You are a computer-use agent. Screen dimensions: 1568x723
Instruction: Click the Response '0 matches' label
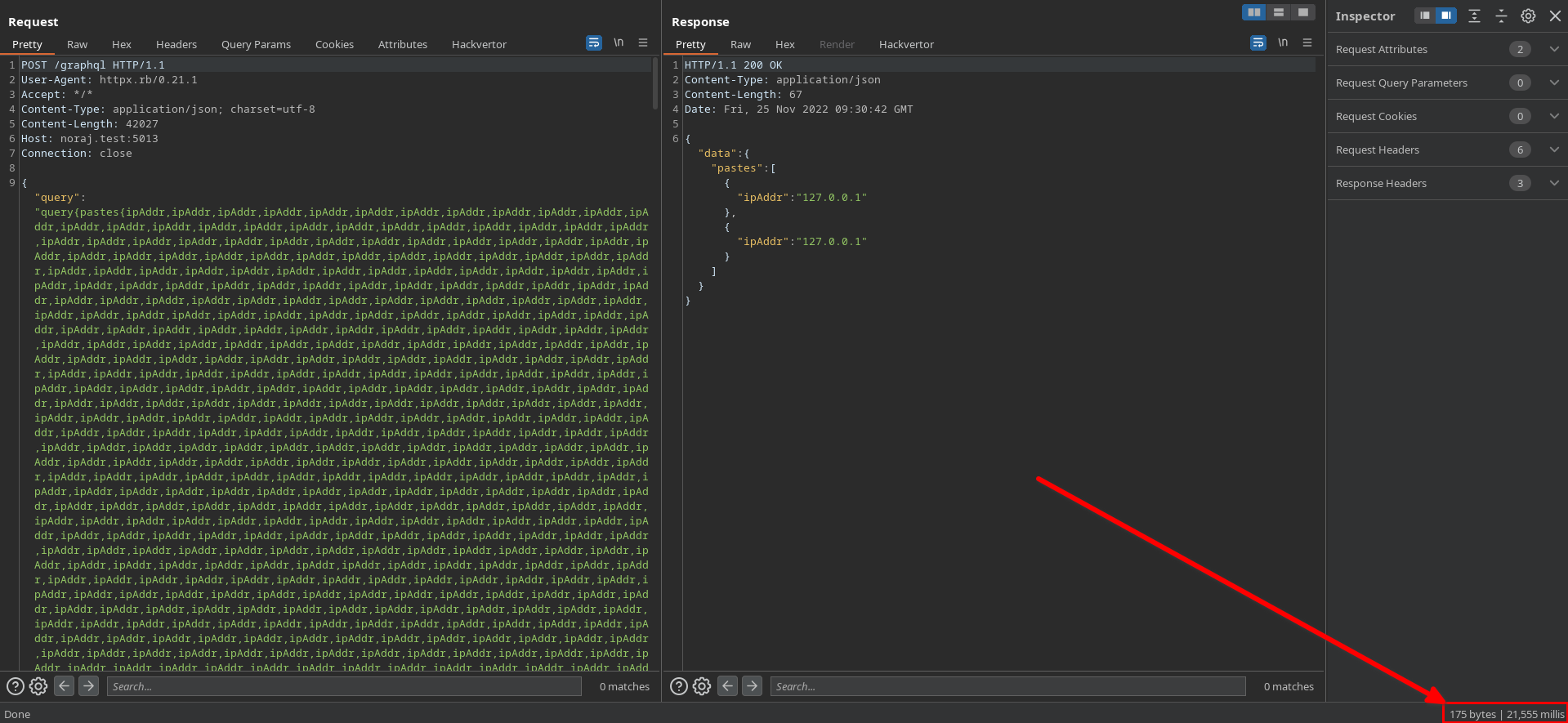click(x=1289, y=686)
